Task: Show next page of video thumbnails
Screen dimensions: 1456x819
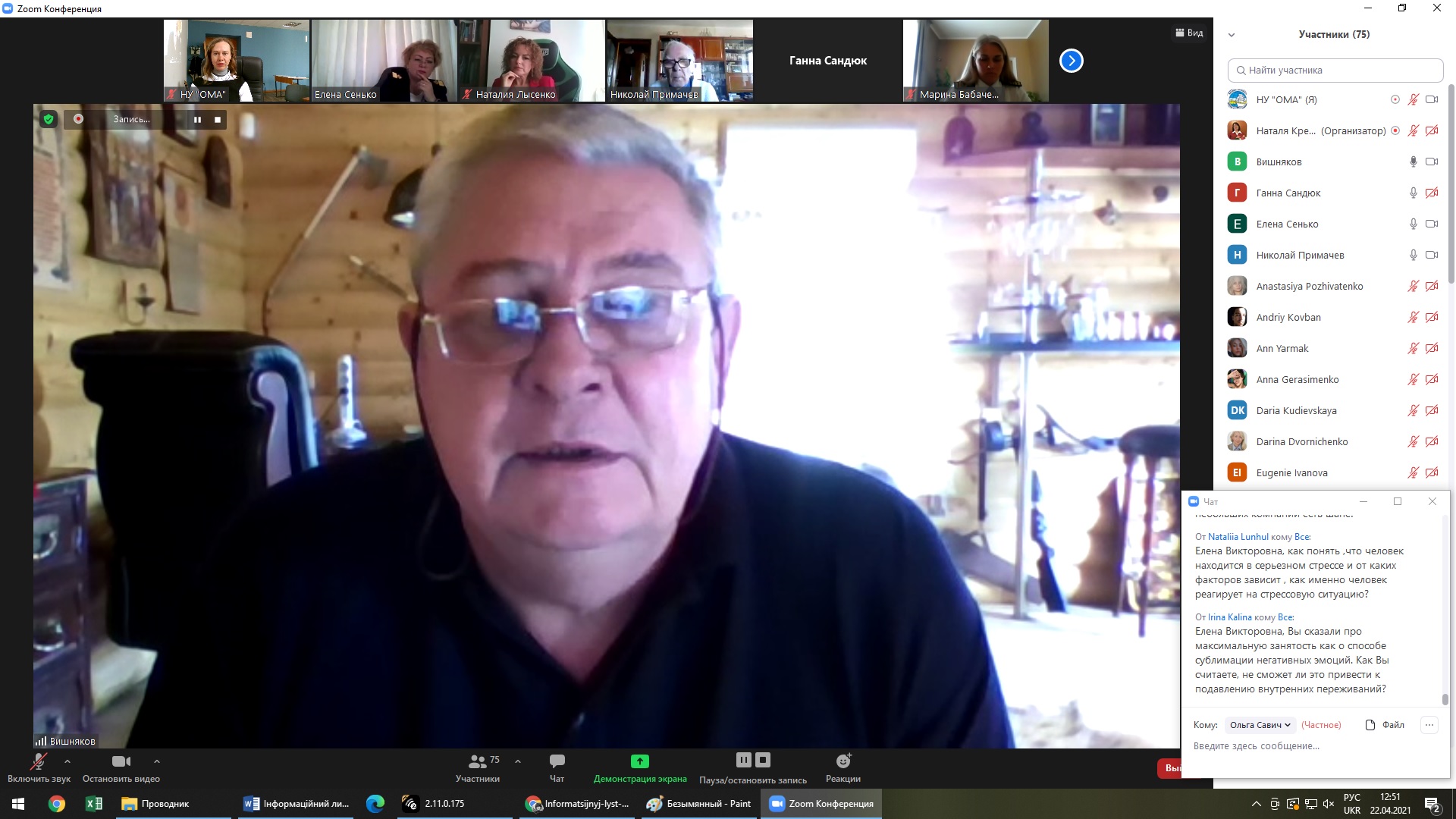Action: (1071, 61)
